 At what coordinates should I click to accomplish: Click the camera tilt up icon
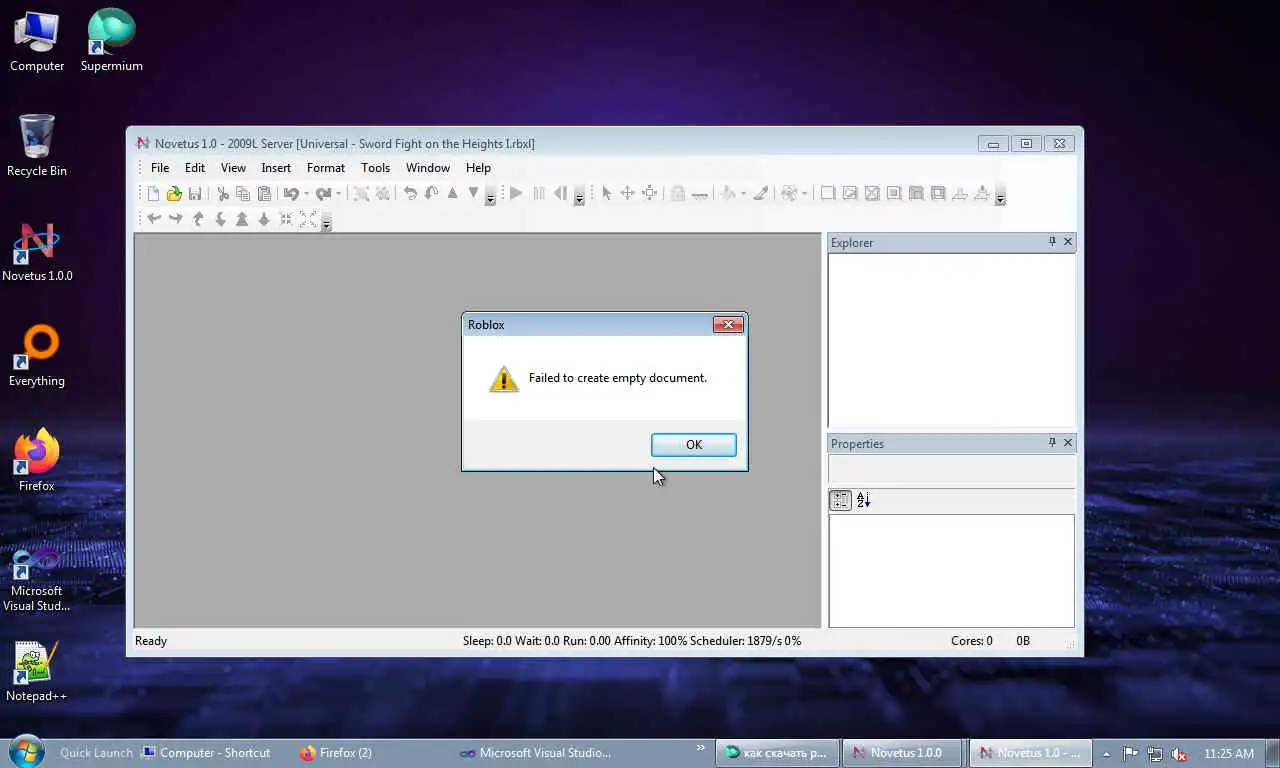198,219
